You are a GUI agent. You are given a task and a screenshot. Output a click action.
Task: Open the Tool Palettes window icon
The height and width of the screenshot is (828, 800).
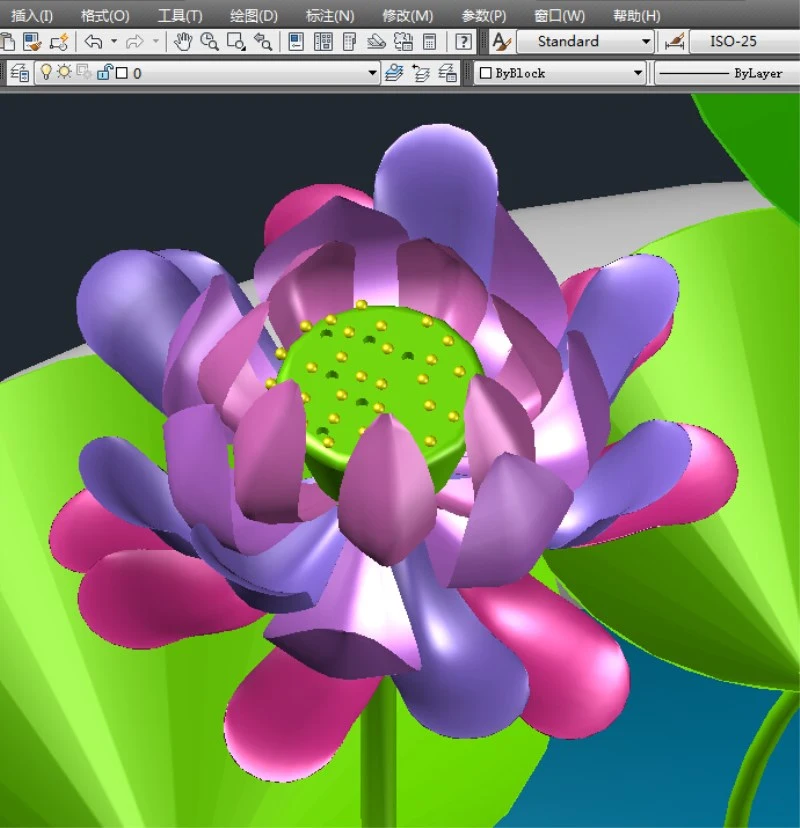click(350, 41)
